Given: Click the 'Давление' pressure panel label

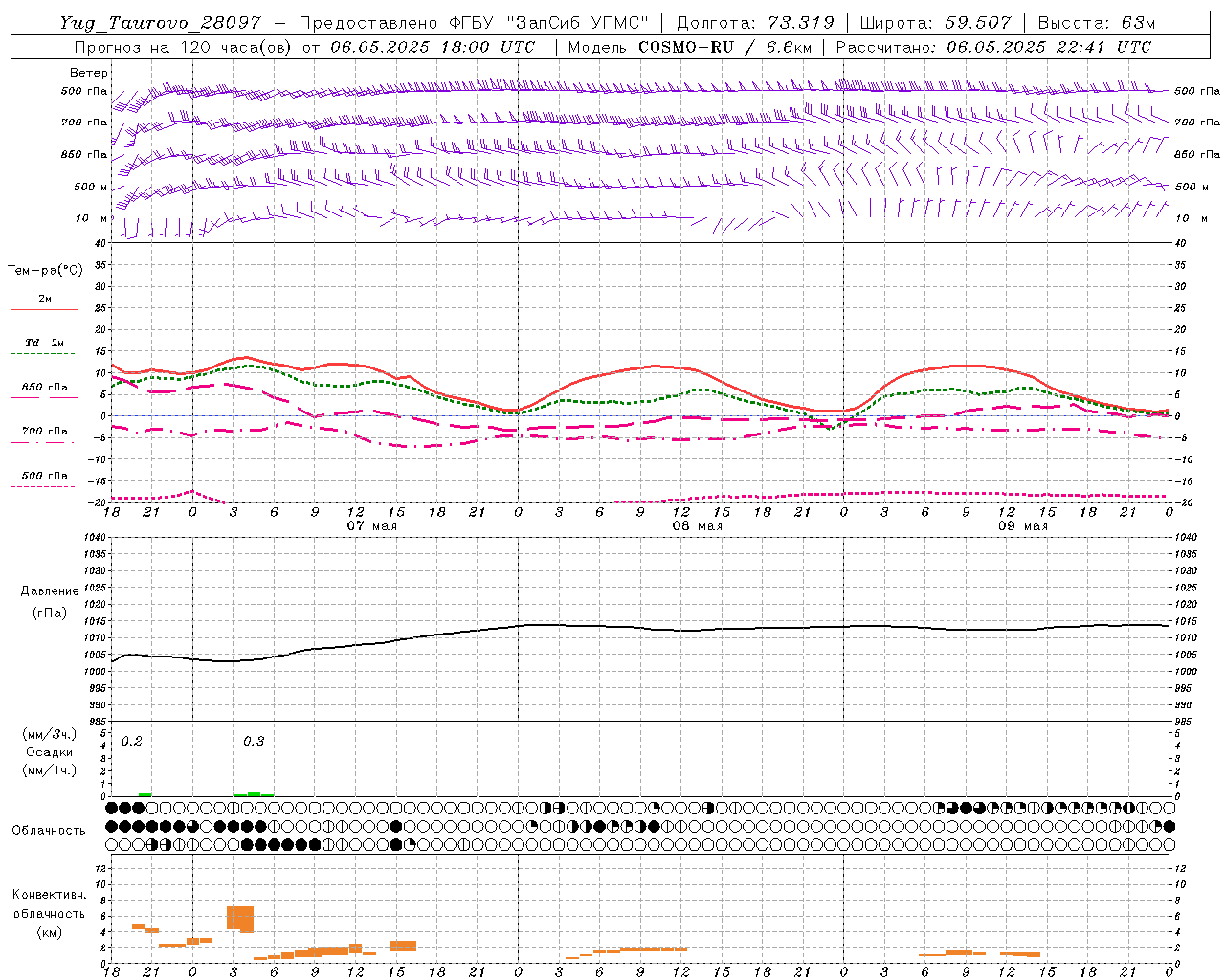Looking at the screenshot, I should coord(50,591).
